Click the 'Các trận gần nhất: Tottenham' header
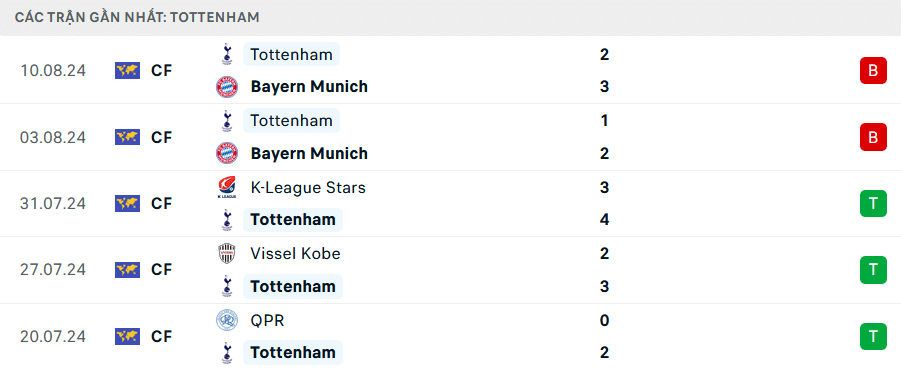901x369 pixels. pos(137,17)
